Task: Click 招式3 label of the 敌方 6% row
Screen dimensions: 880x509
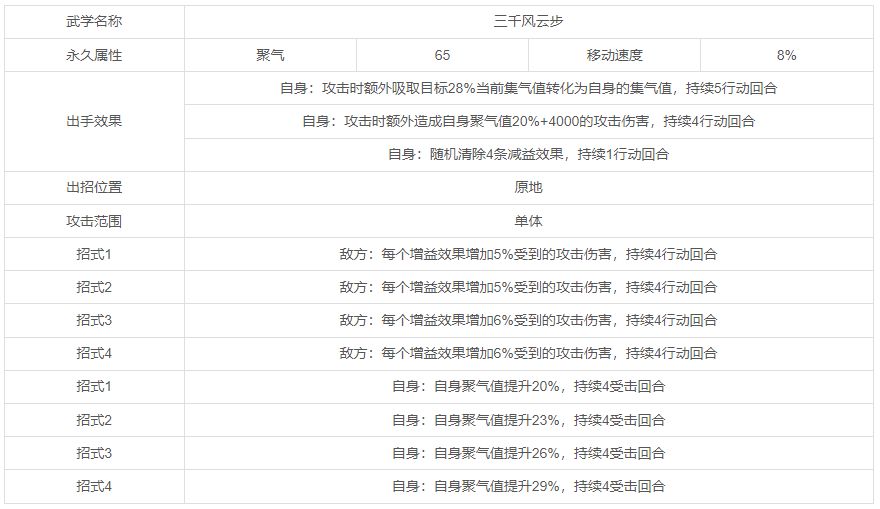Action: (x=94, y=320)
